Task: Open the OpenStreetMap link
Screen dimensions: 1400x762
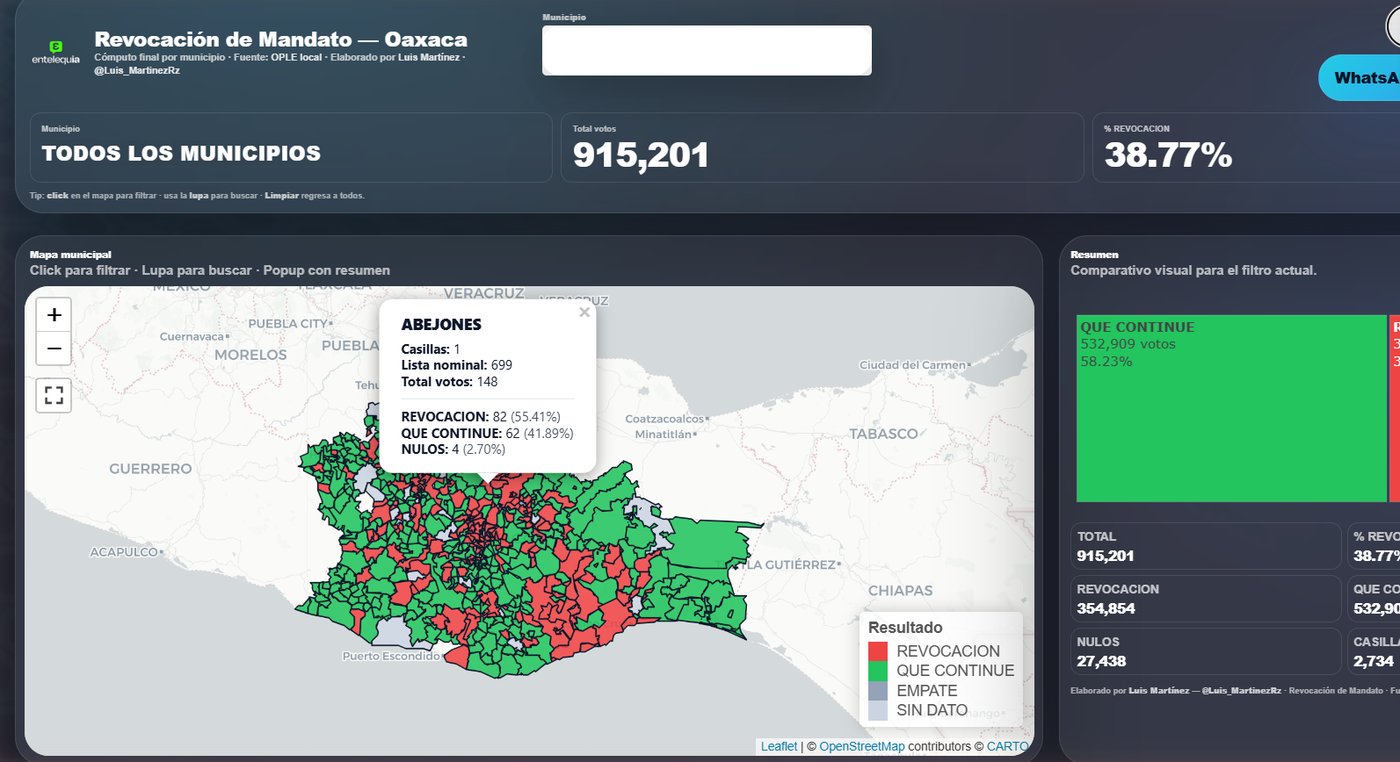Action: [x=862, y=746]
